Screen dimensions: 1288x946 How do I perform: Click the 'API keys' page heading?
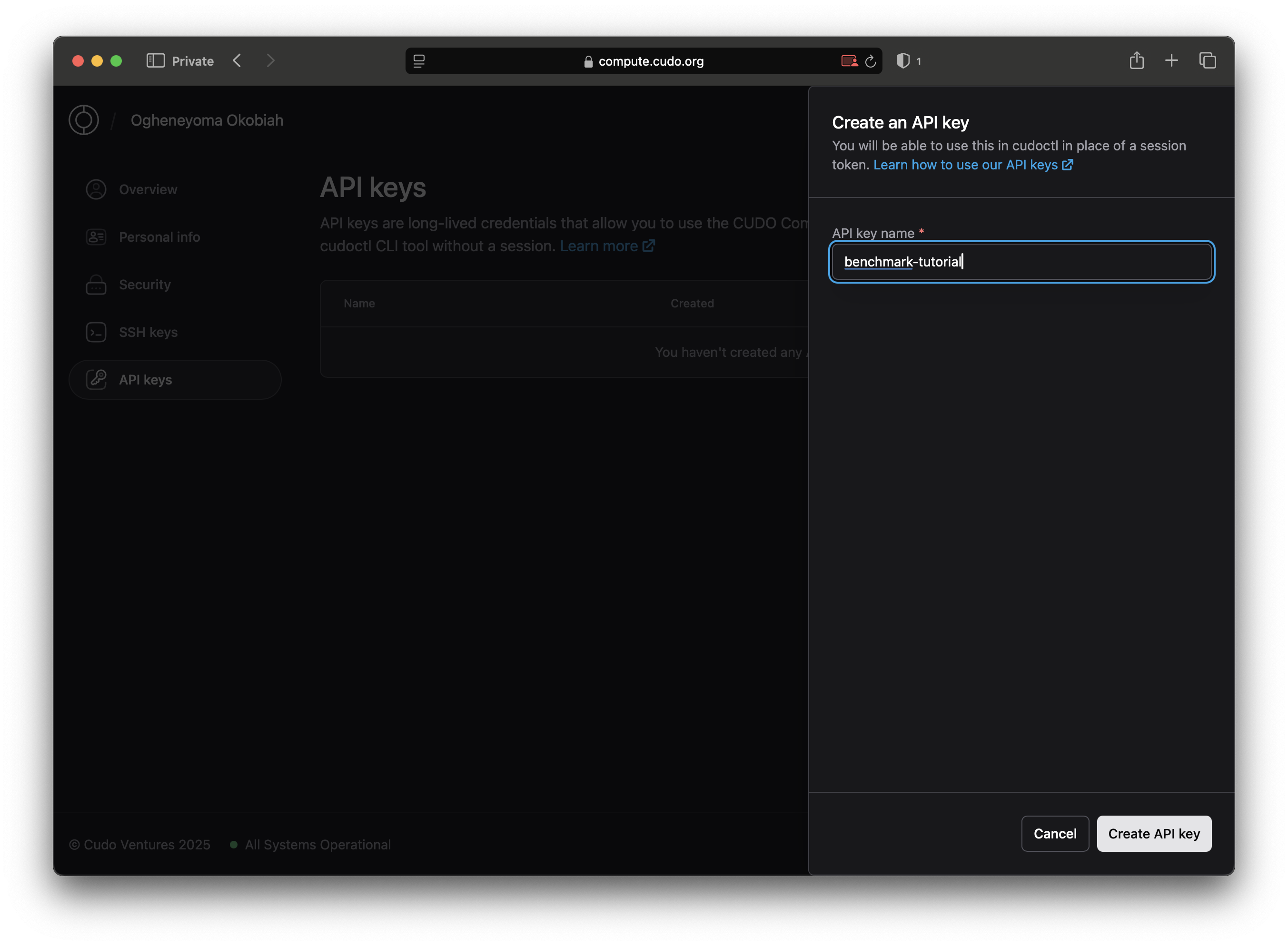point(373,187)
